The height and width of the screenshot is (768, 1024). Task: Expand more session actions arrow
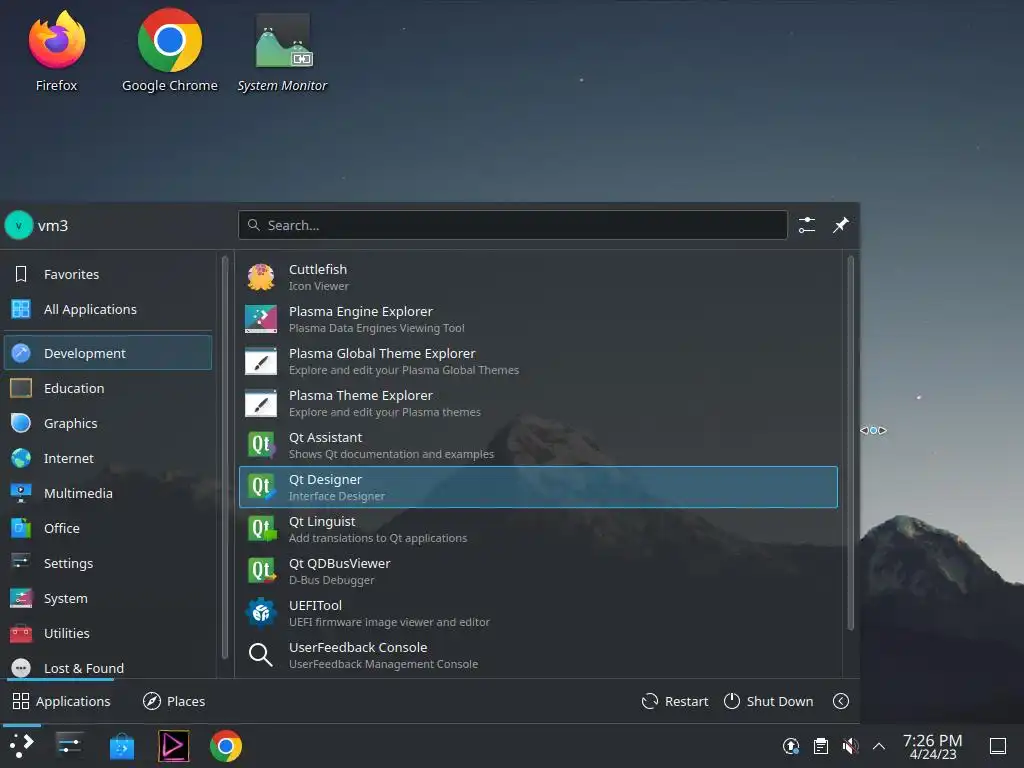point(841,701)
